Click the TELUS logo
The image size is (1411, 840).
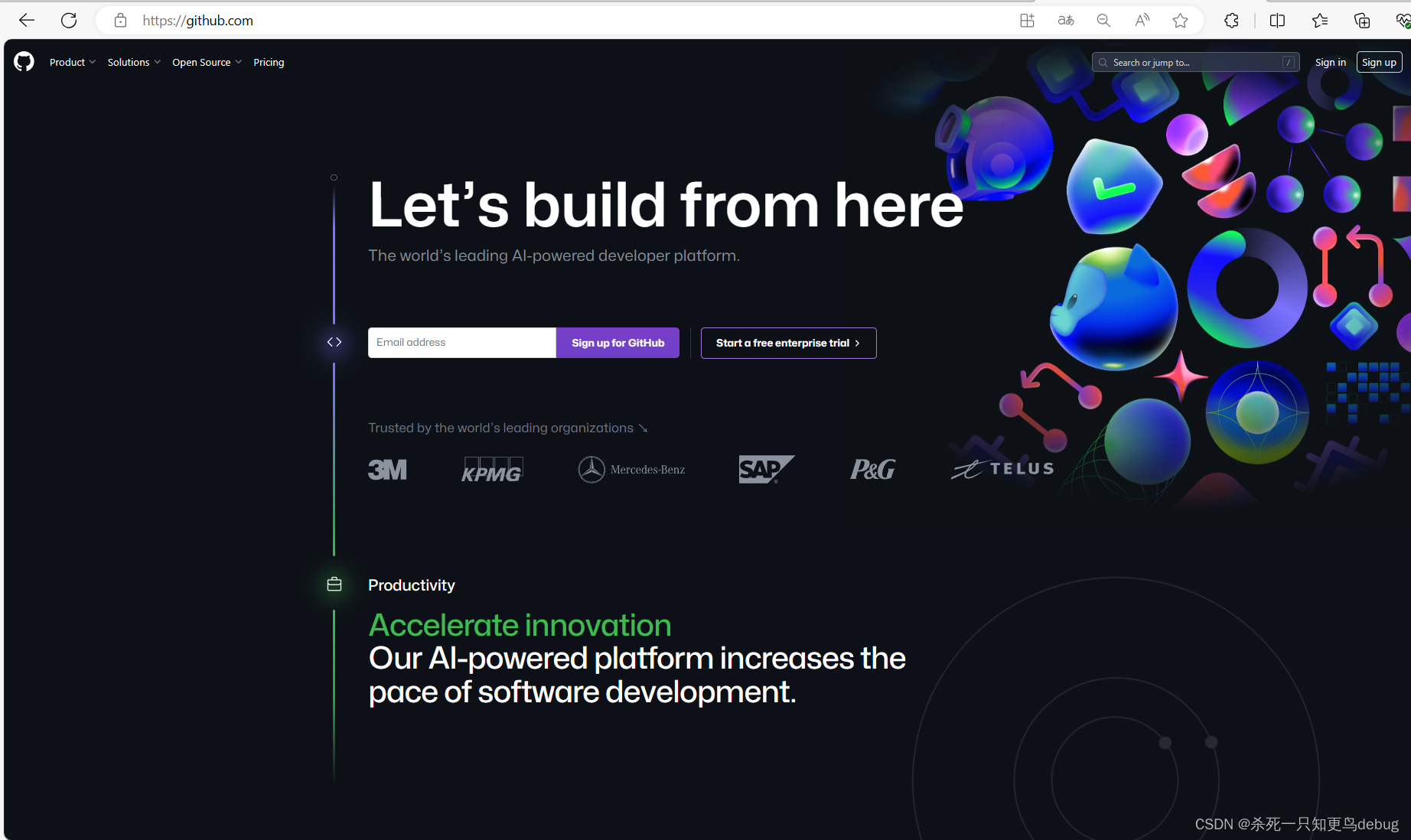(1002, 469)
